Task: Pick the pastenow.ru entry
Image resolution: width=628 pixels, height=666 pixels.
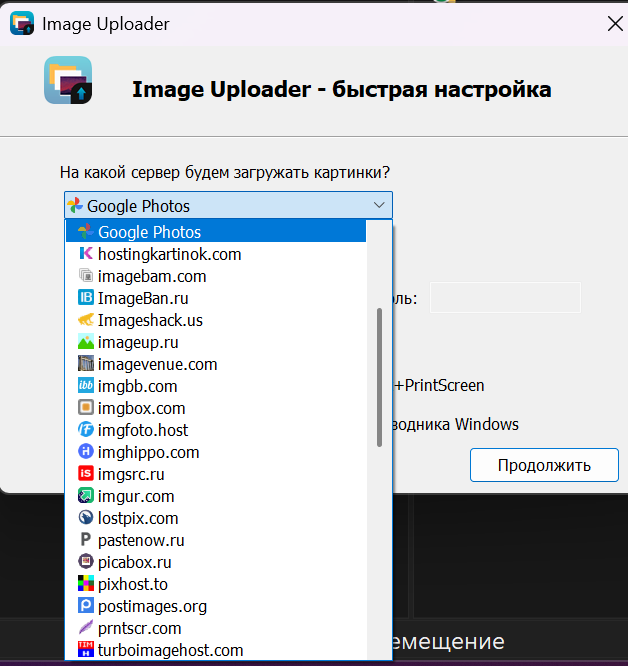Action: (216, 540)
